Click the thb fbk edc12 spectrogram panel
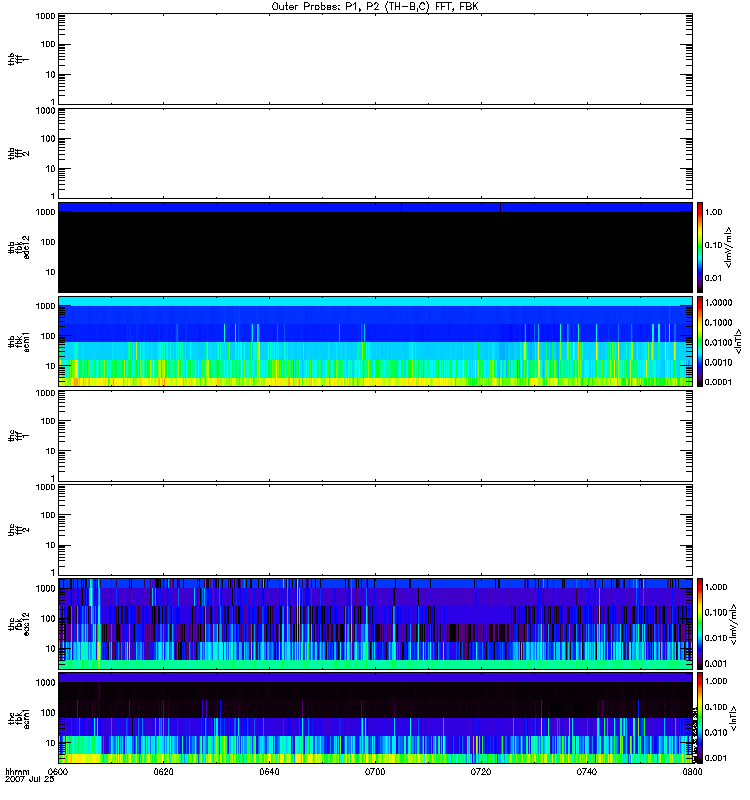Image resolution: width=750 pixels, height=800 pixels. [x=375, y=246]
